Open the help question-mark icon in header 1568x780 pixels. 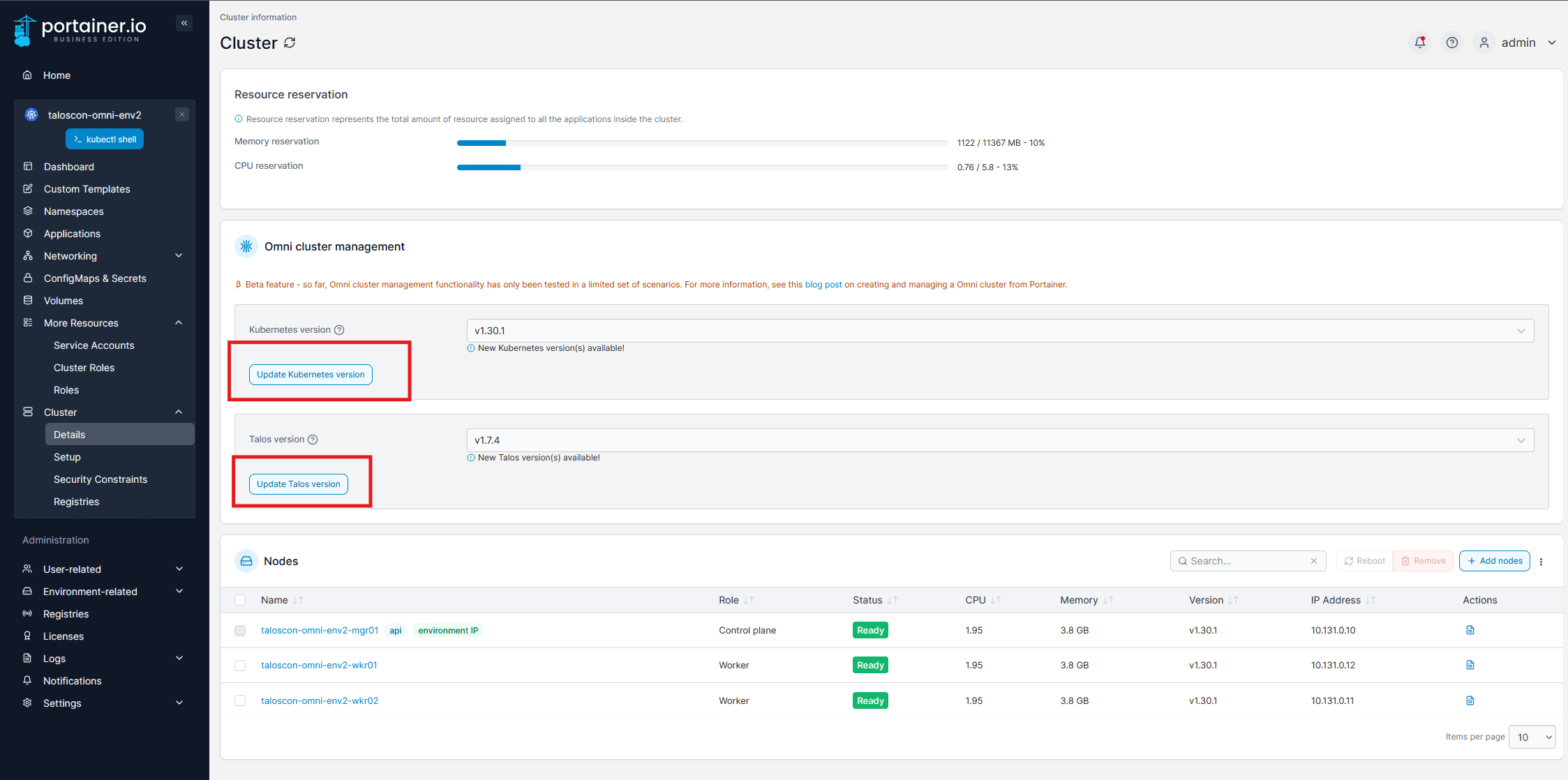(1451, 43)
